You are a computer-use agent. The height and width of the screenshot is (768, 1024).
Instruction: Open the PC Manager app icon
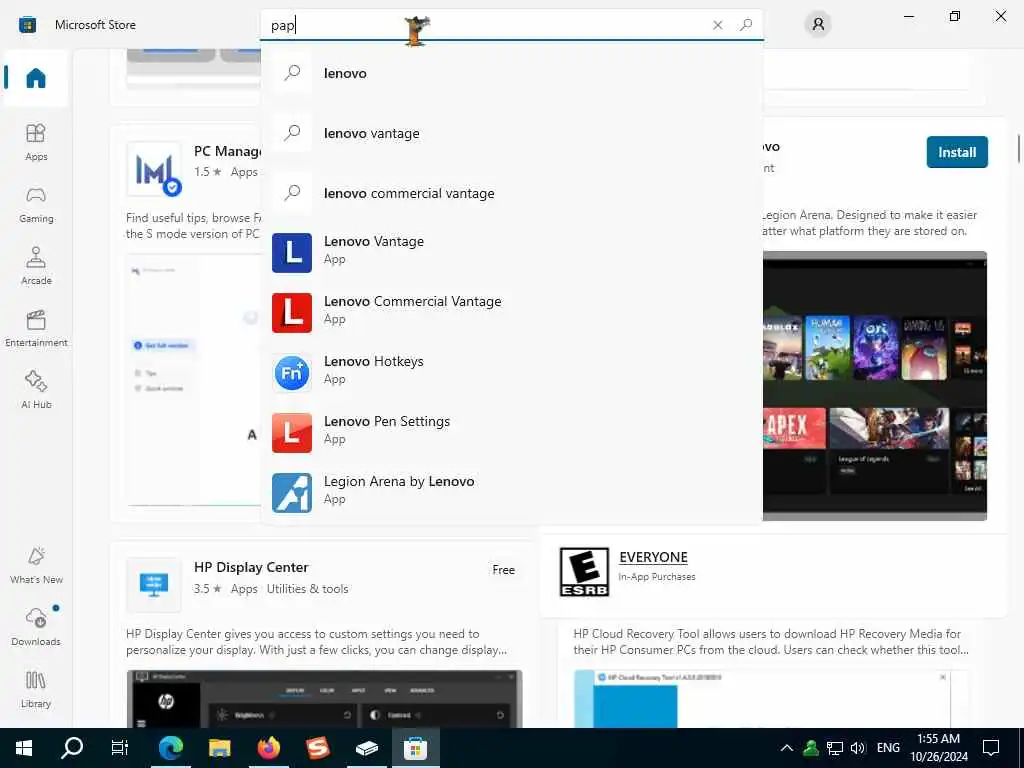pos(154,169)
